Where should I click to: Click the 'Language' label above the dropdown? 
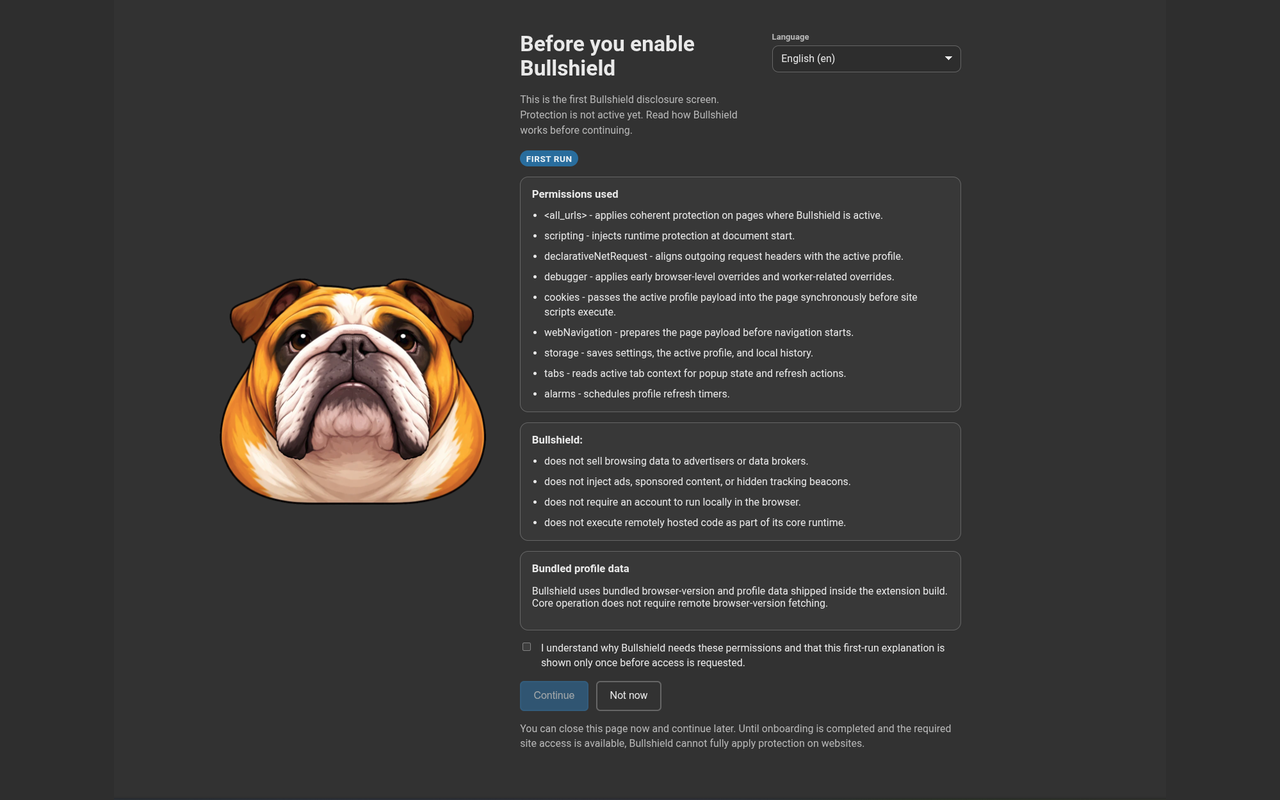point(790,37)
